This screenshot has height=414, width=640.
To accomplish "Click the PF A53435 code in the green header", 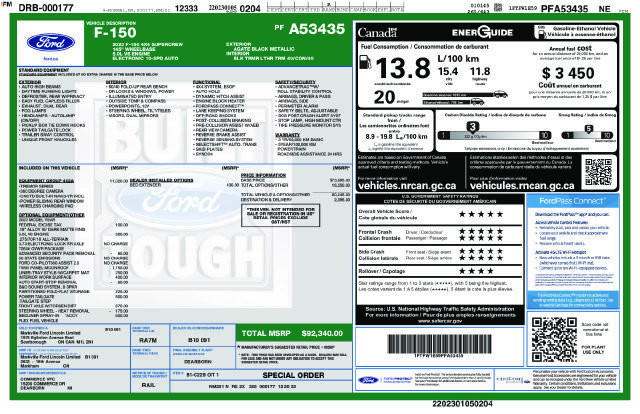I will [310, 29].
